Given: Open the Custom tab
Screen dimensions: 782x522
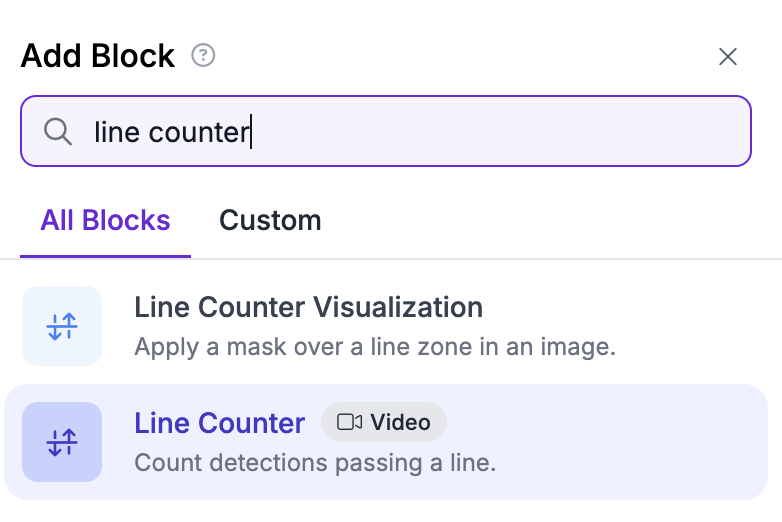Looking at the screenshot, I should tap(270, 220).
